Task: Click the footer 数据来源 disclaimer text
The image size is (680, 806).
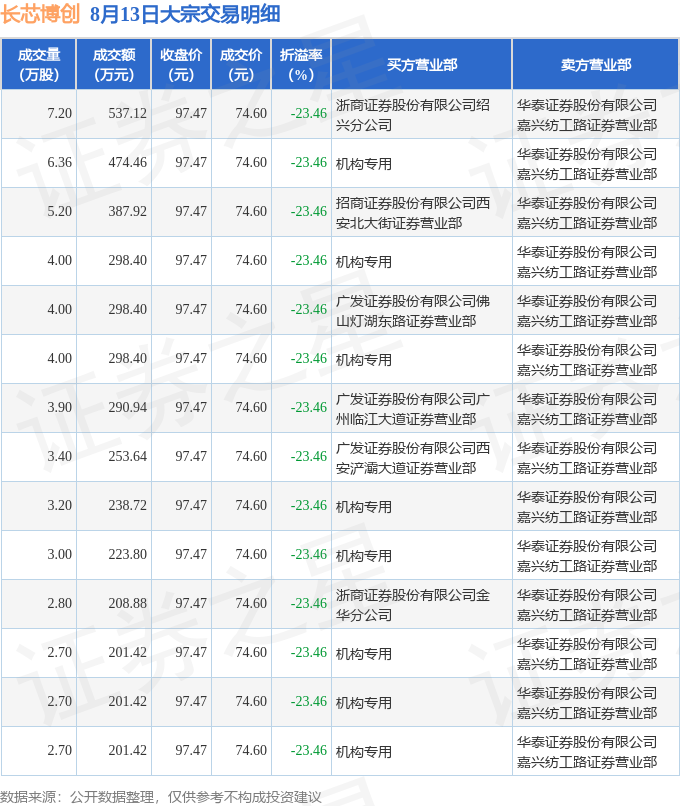Action: coord(161,797)
